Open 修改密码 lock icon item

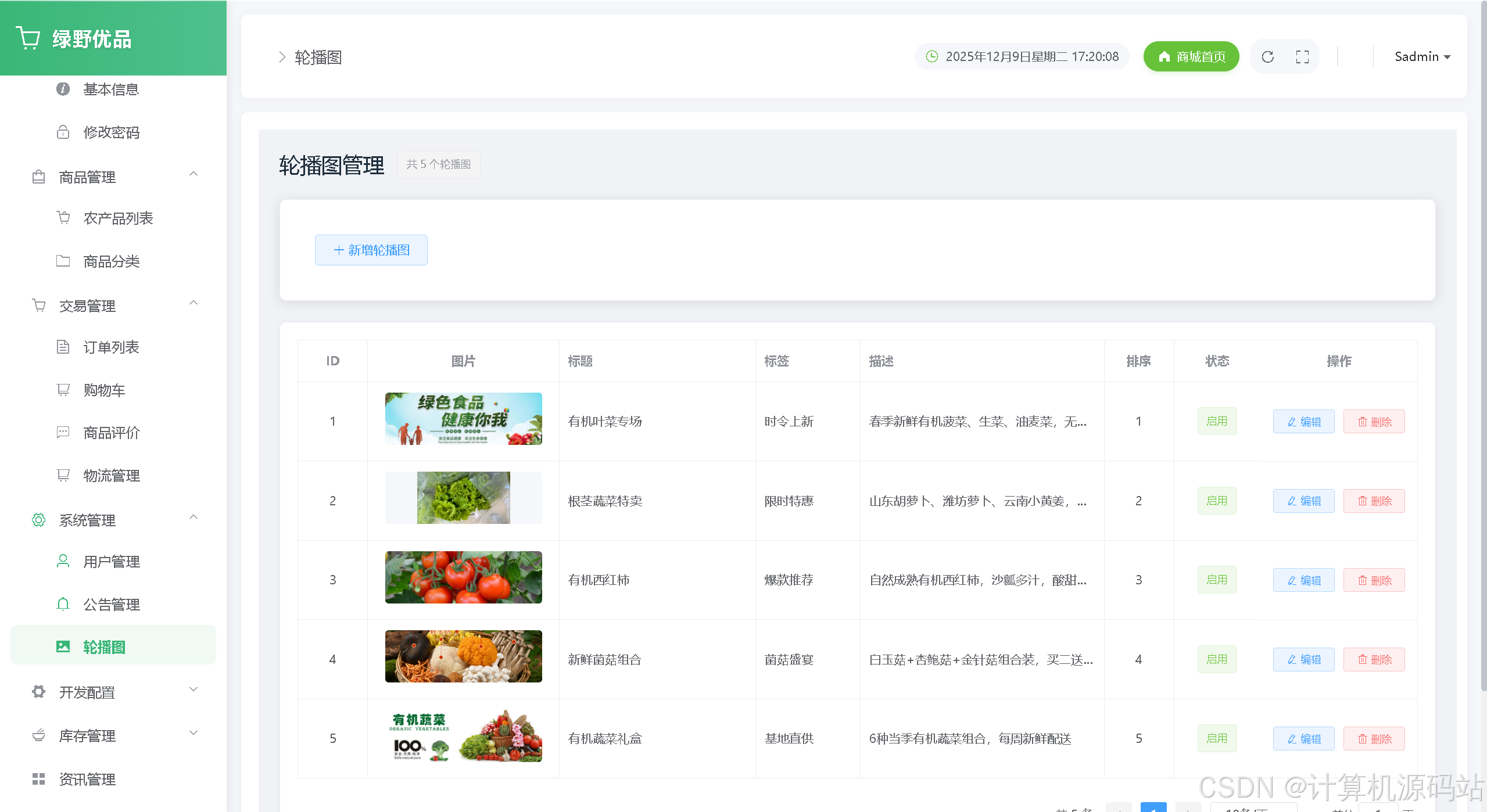coord(63,132)
